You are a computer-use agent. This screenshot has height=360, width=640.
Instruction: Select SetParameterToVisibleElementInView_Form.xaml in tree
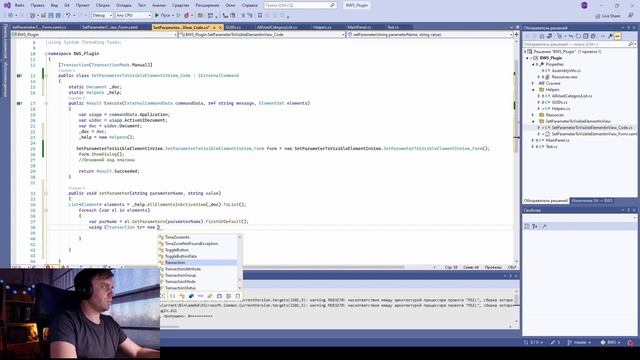click(594, 134)
